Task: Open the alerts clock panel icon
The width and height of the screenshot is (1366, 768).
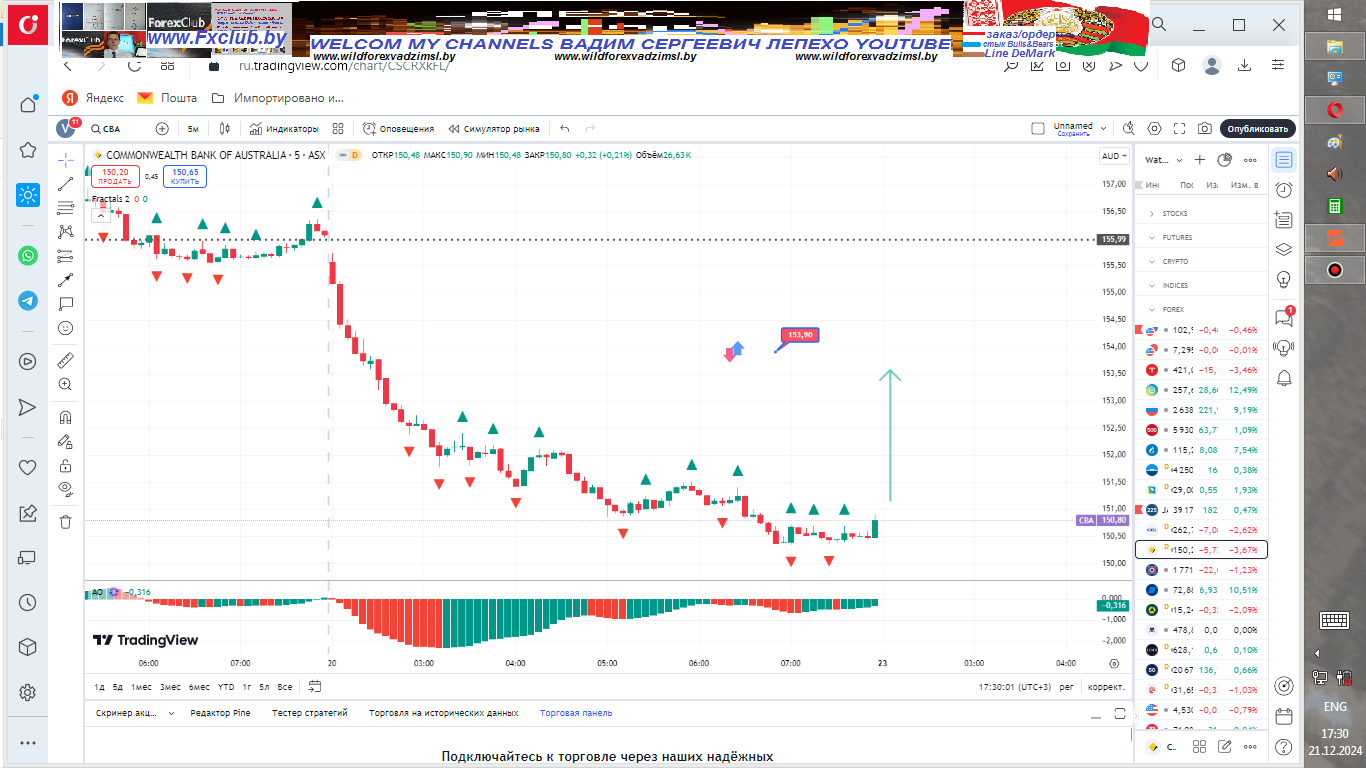Action: coord(1284,189)
